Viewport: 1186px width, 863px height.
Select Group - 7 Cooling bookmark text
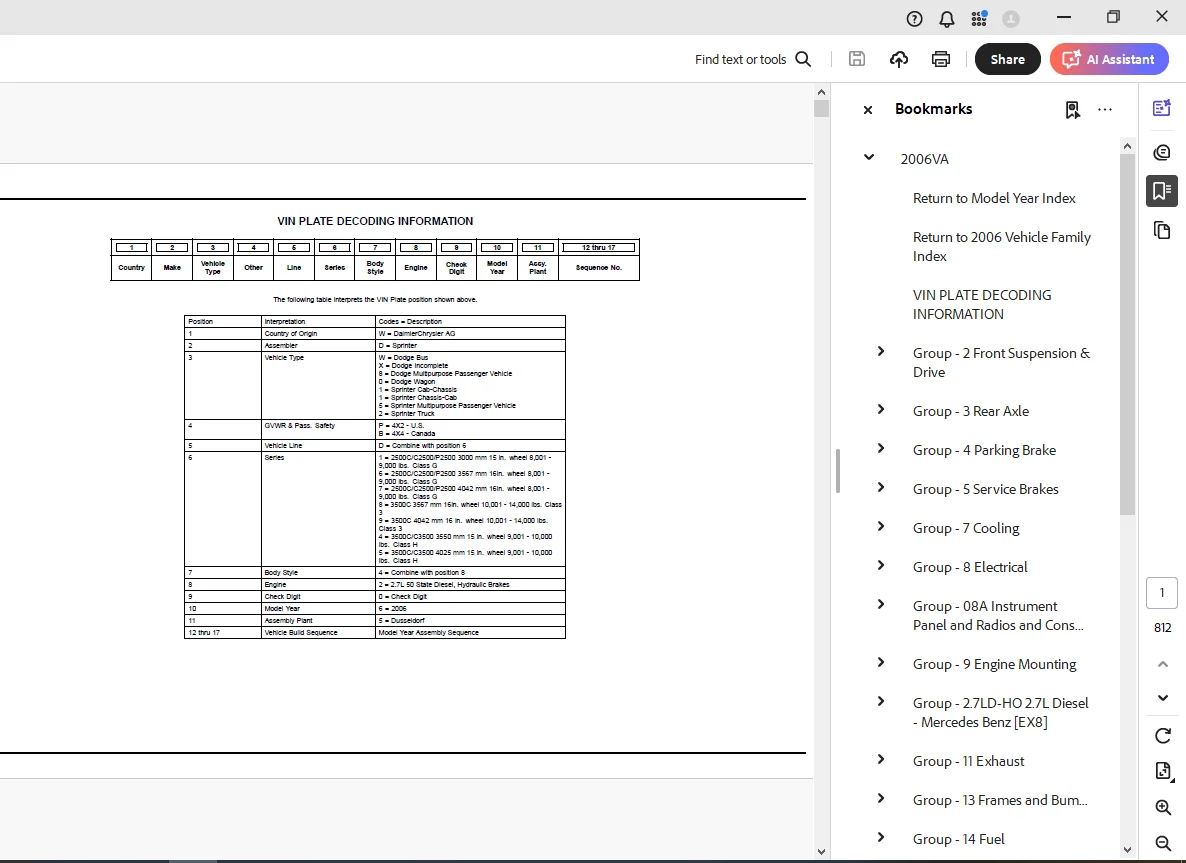tap(966, 528)
